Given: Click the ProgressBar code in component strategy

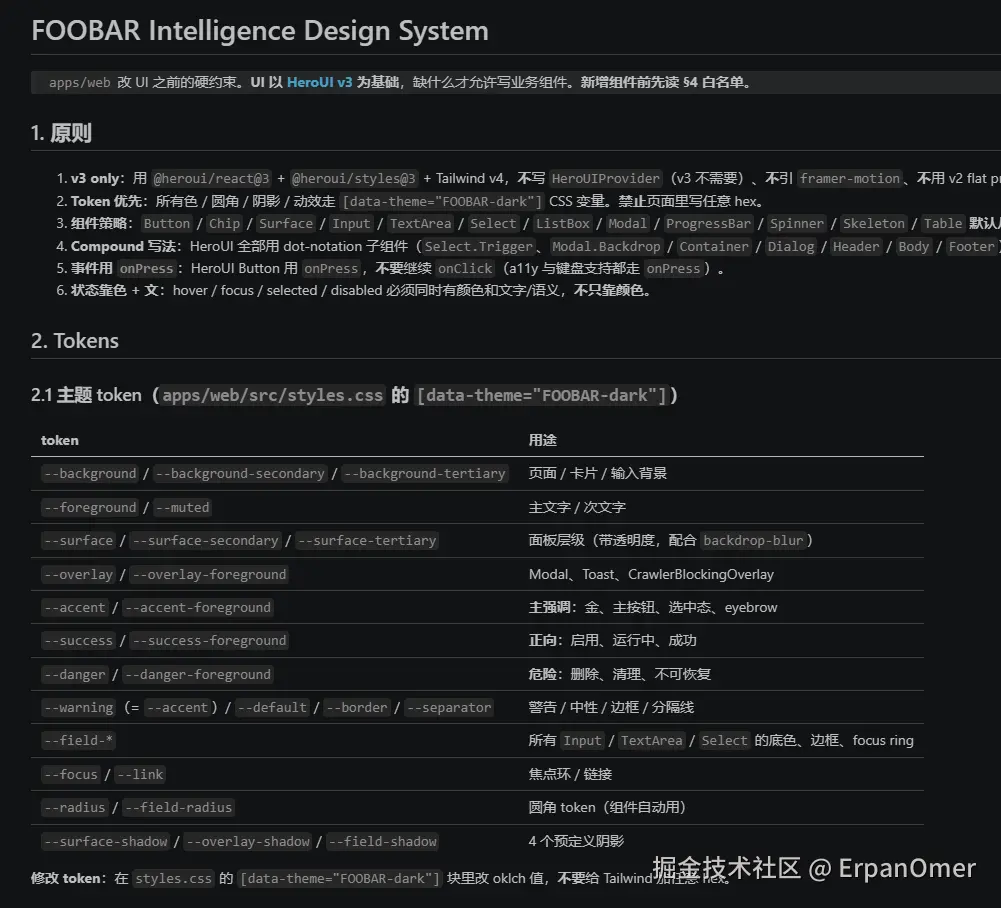Looking at the screenshot, I should click(709, 223).
